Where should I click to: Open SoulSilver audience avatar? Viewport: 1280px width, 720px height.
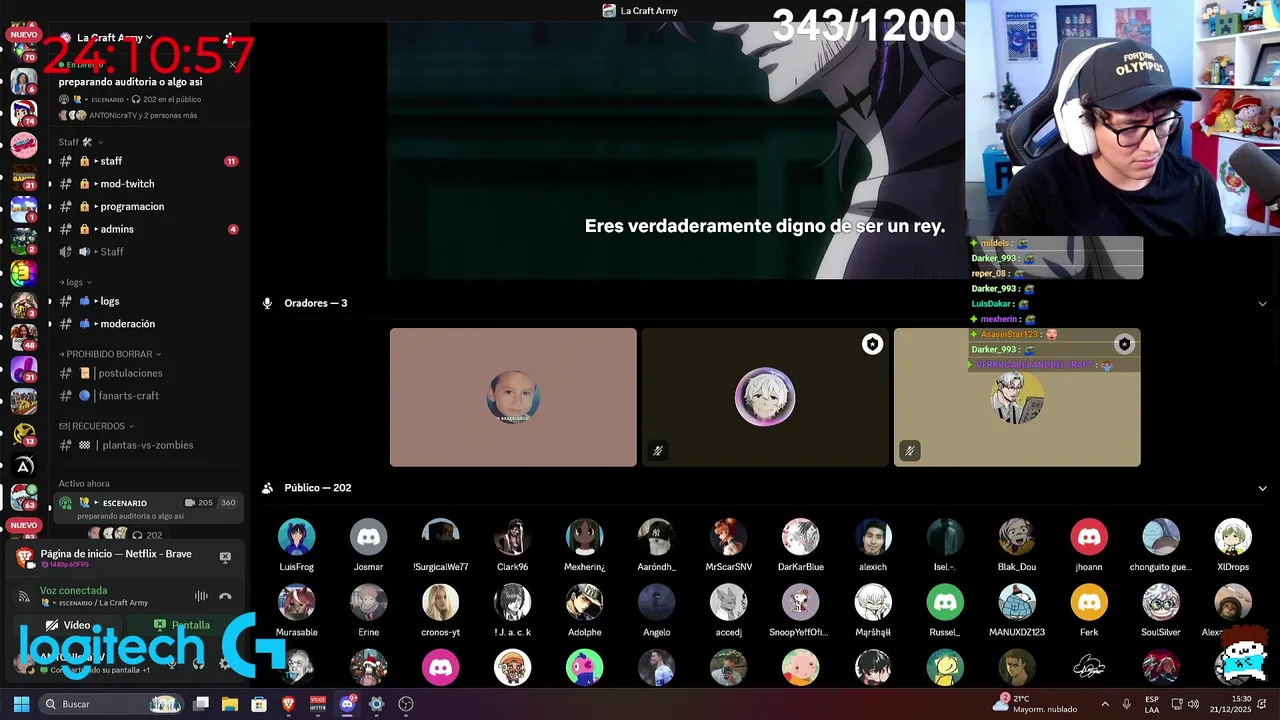pos(1161,603)
